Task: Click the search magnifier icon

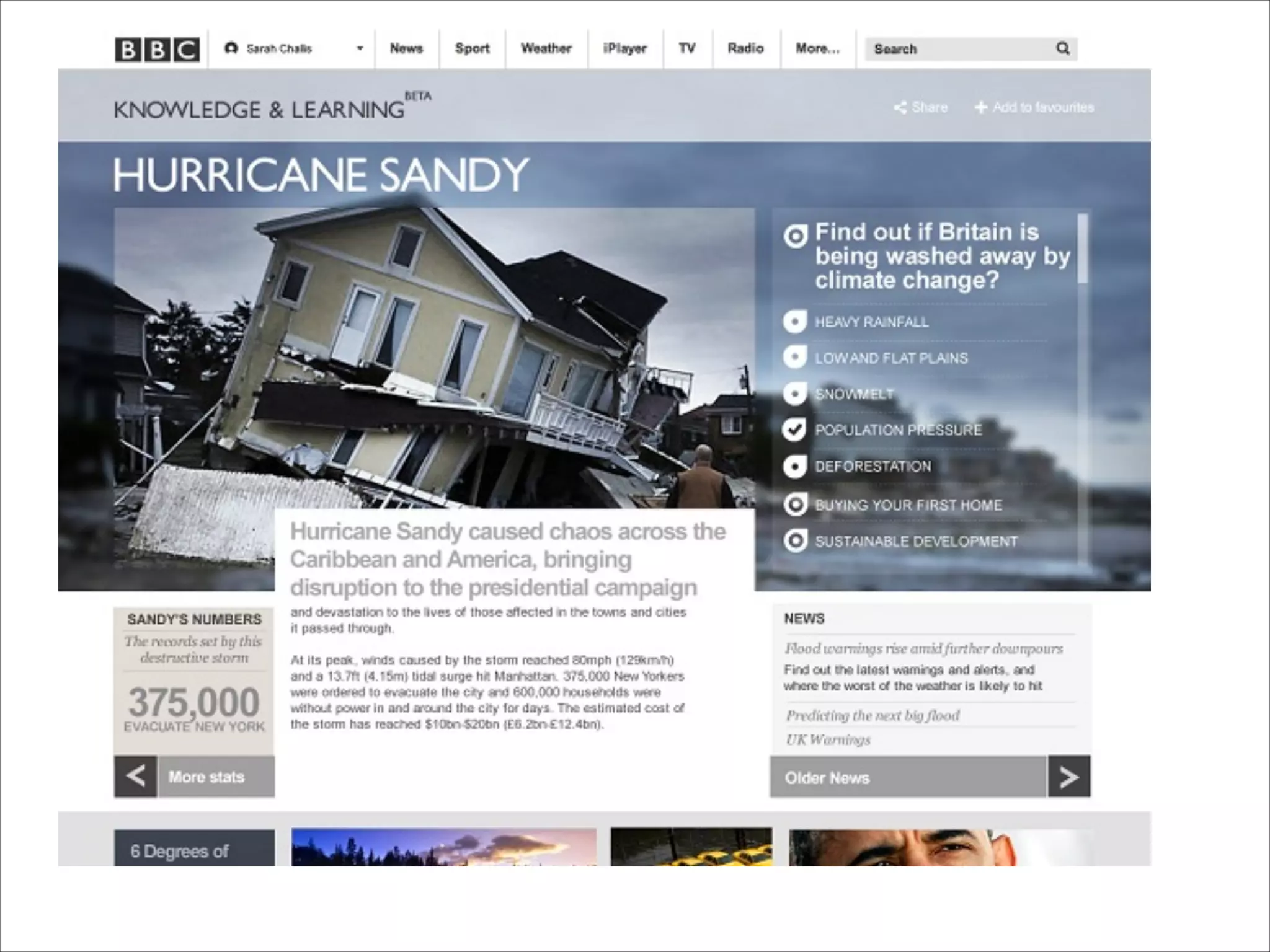Action: (1062, 48)
